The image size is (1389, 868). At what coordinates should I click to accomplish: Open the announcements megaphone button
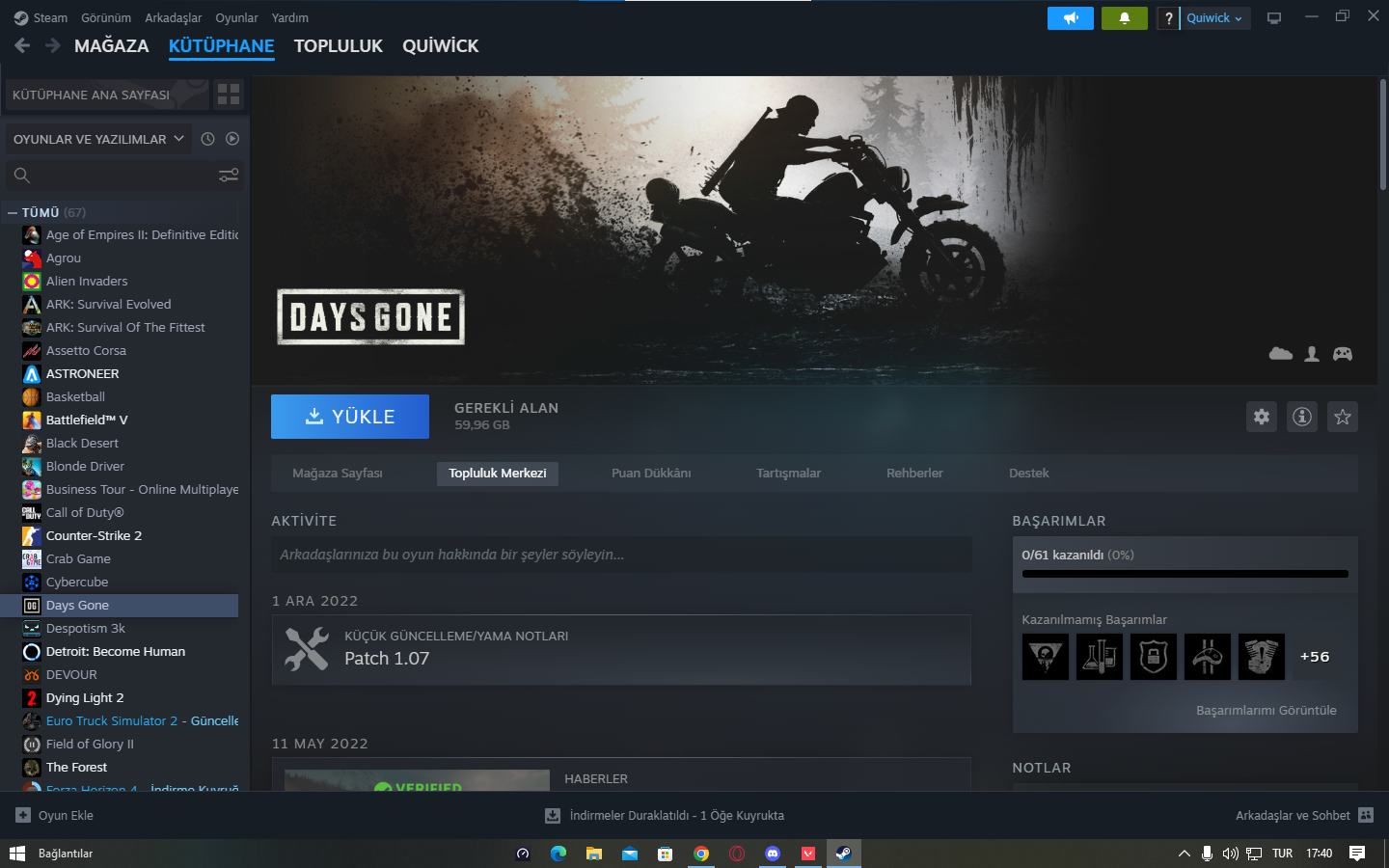[x=1071, y=18]
